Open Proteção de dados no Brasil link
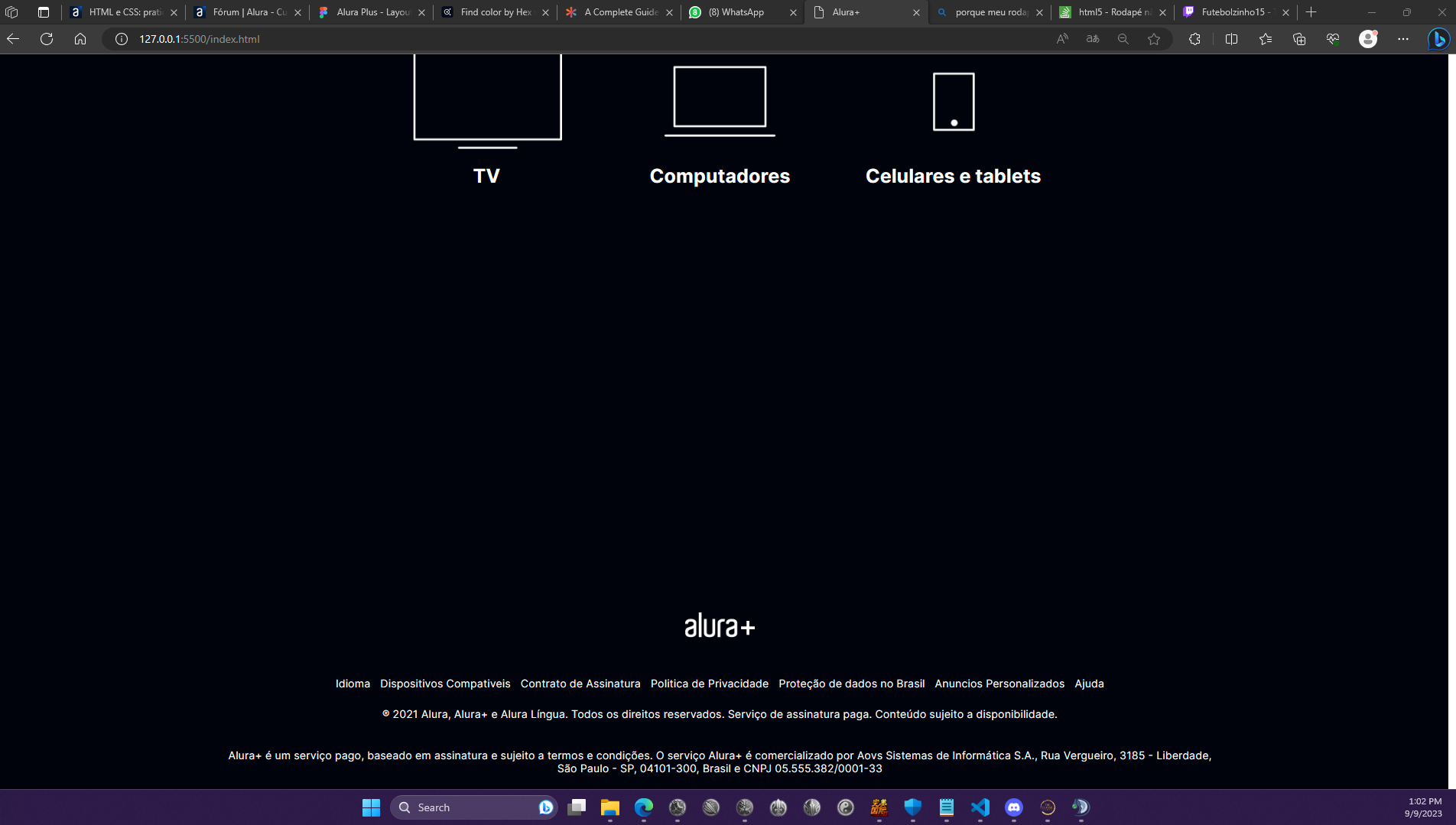The height and width of the screenshot is (825, 1456). (852, 684)
